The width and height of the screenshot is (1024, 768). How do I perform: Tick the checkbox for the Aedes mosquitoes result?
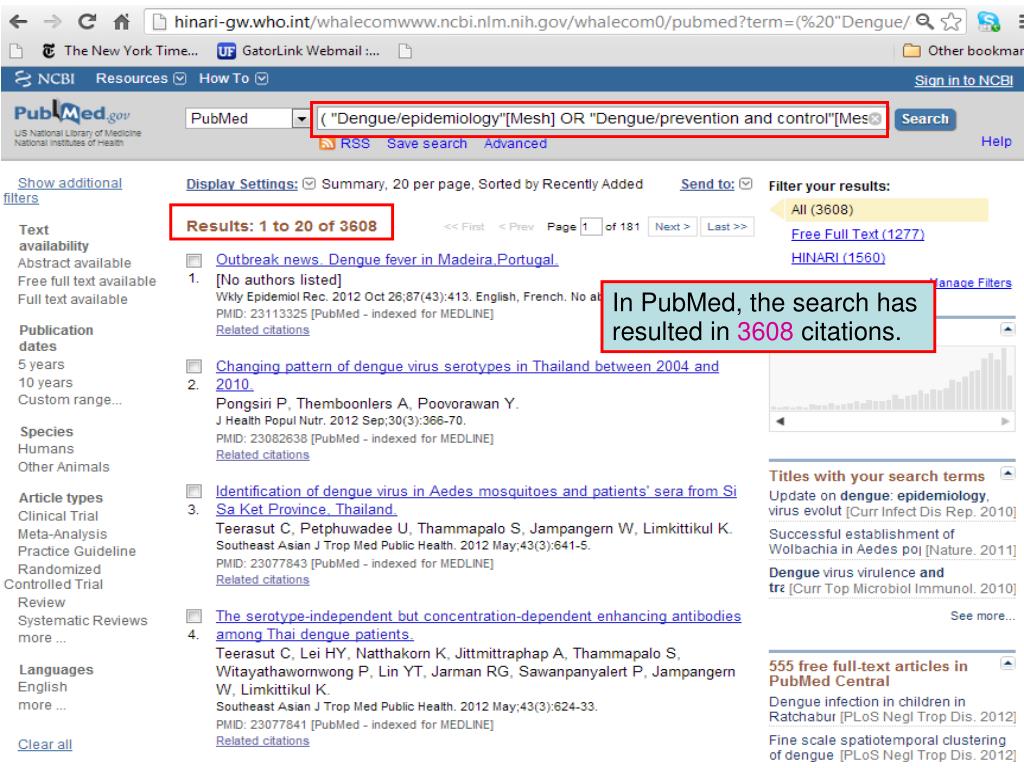pyautogui.click(x=194, y=490)
